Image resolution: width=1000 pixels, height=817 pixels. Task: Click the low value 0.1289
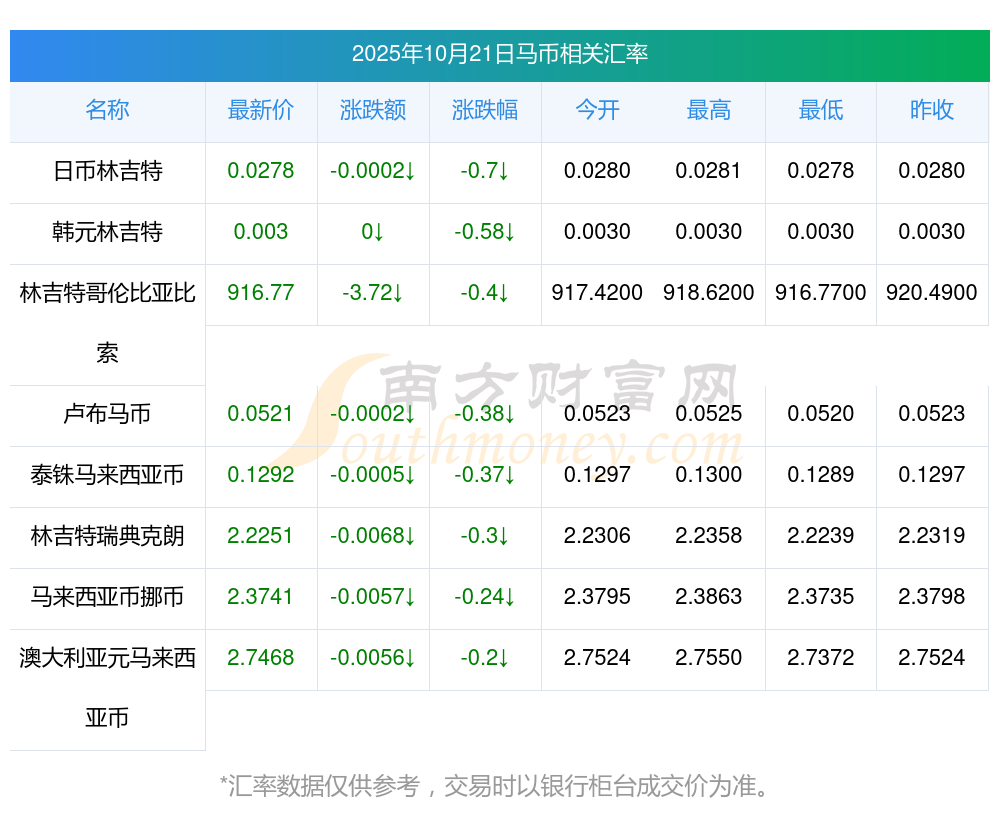tap(821, 475)
